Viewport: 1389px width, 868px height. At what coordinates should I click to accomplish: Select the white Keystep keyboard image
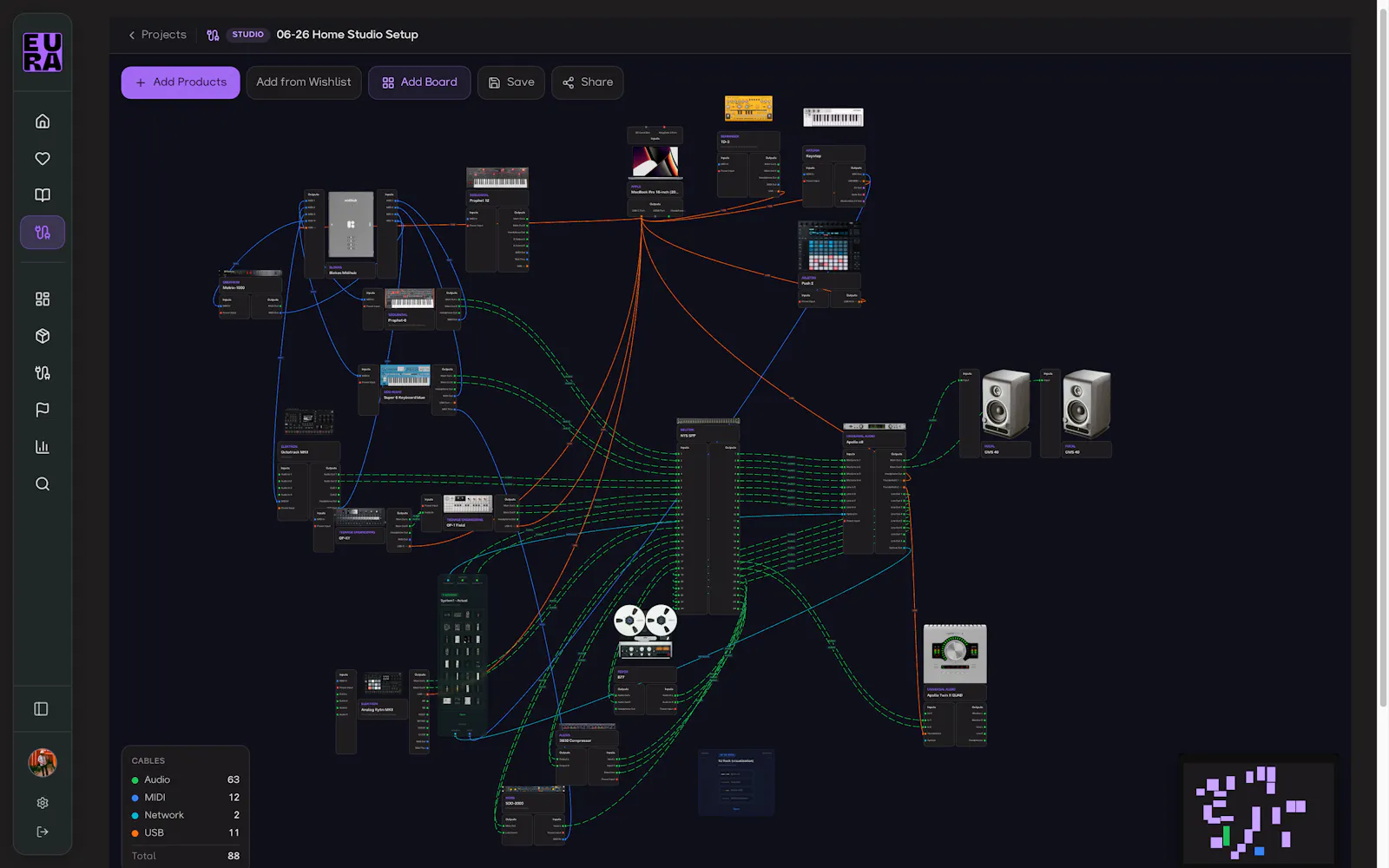point(833,117)
